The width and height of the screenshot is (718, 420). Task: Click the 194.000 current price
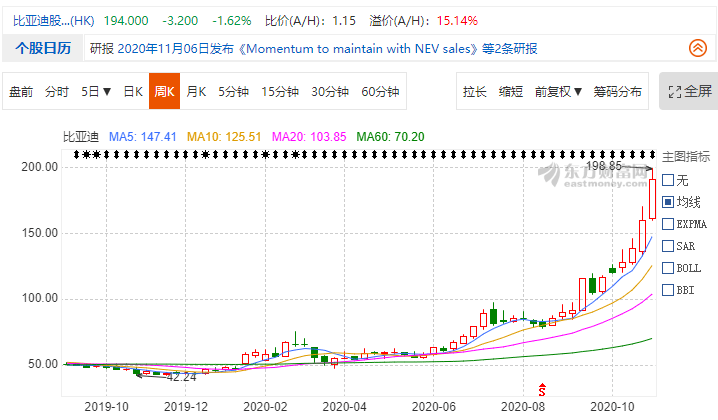tap(126, 21)
